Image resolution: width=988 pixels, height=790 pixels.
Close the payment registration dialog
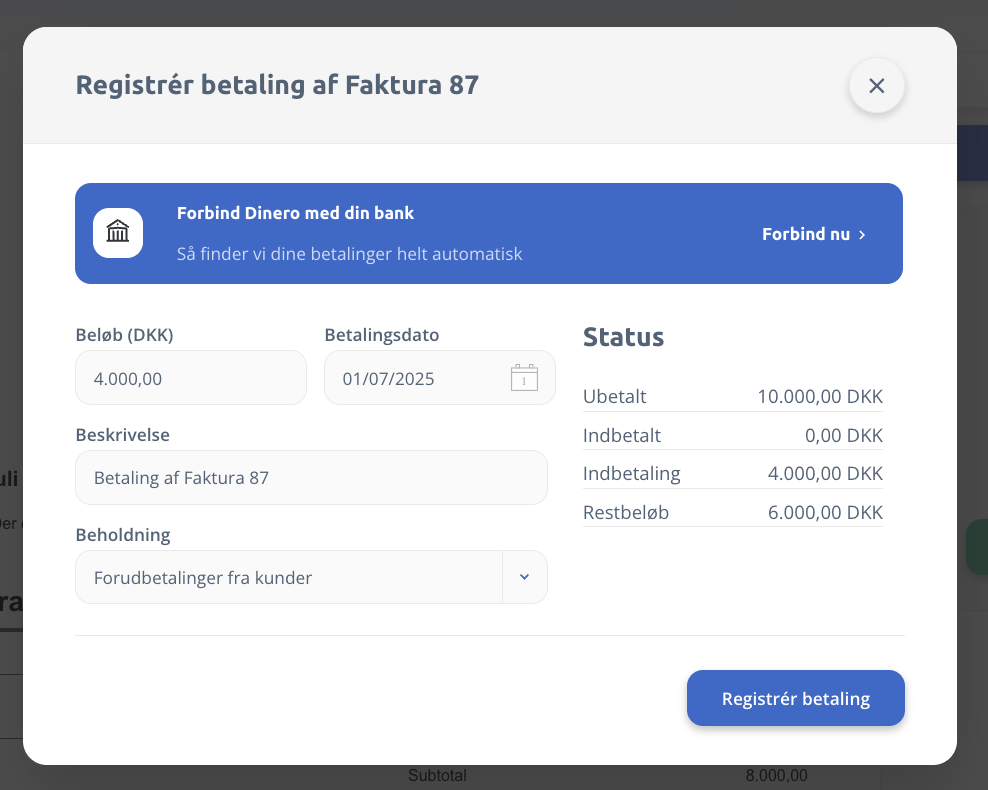(x=876, y=86)
